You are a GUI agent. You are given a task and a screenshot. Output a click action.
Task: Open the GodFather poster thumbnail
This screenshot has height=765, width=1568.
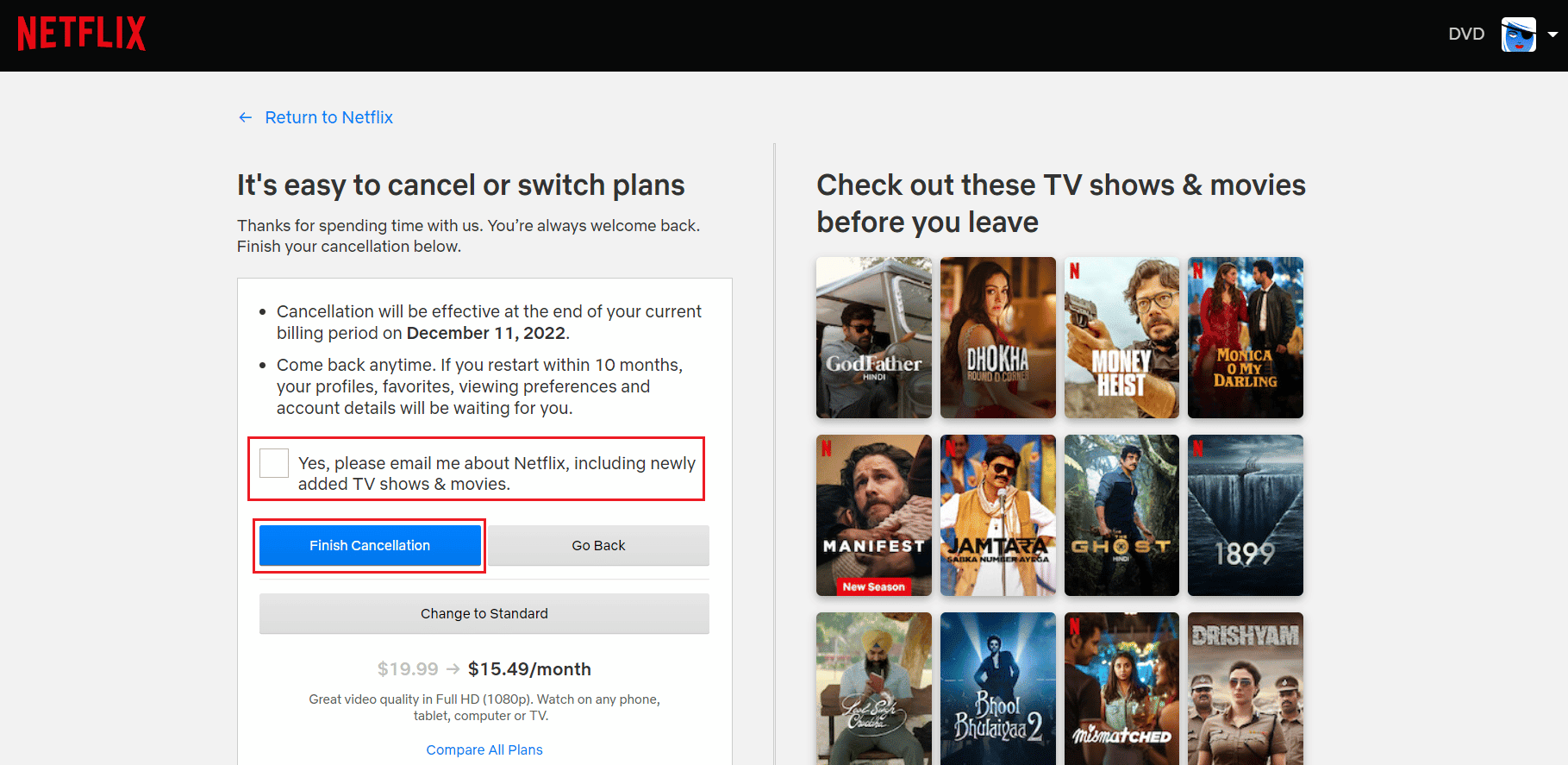point(874,337)
